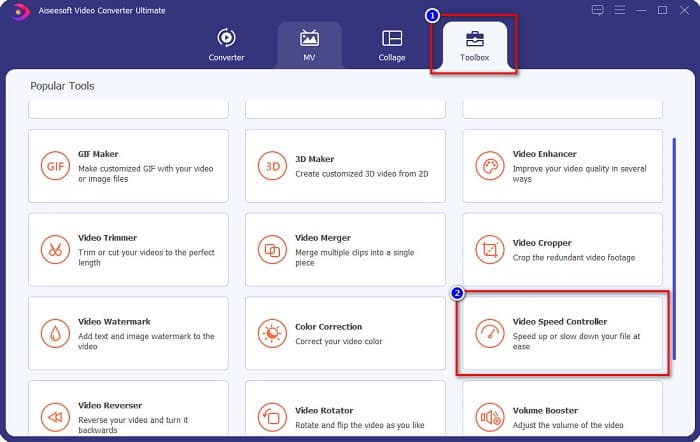This screenshot has width=700, height=442.
Task: Click the Video Cropper icon
Action: (x=490, y=250)
